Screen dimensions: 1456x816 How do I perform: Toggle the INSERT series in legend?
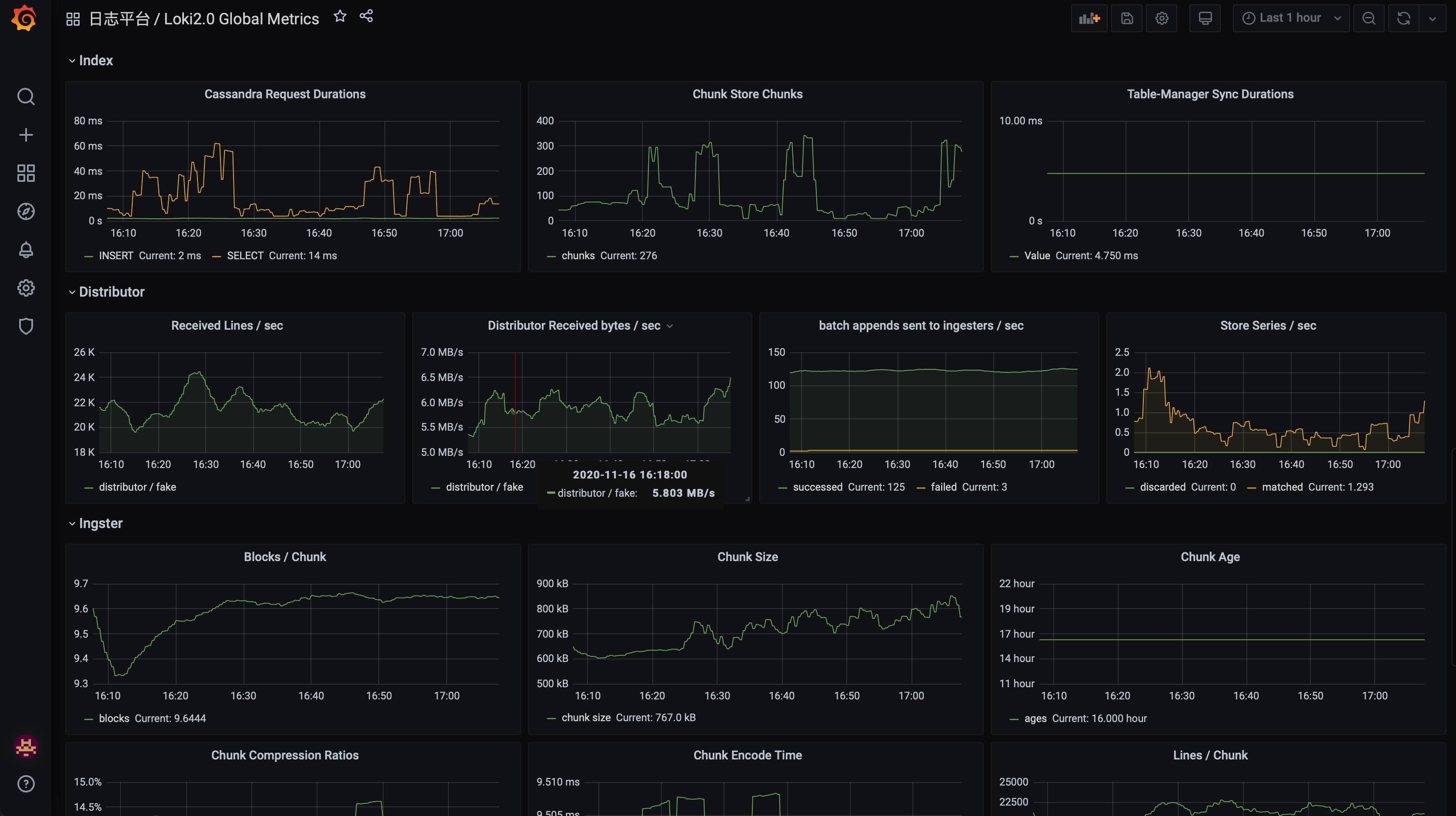pos(116,256)
